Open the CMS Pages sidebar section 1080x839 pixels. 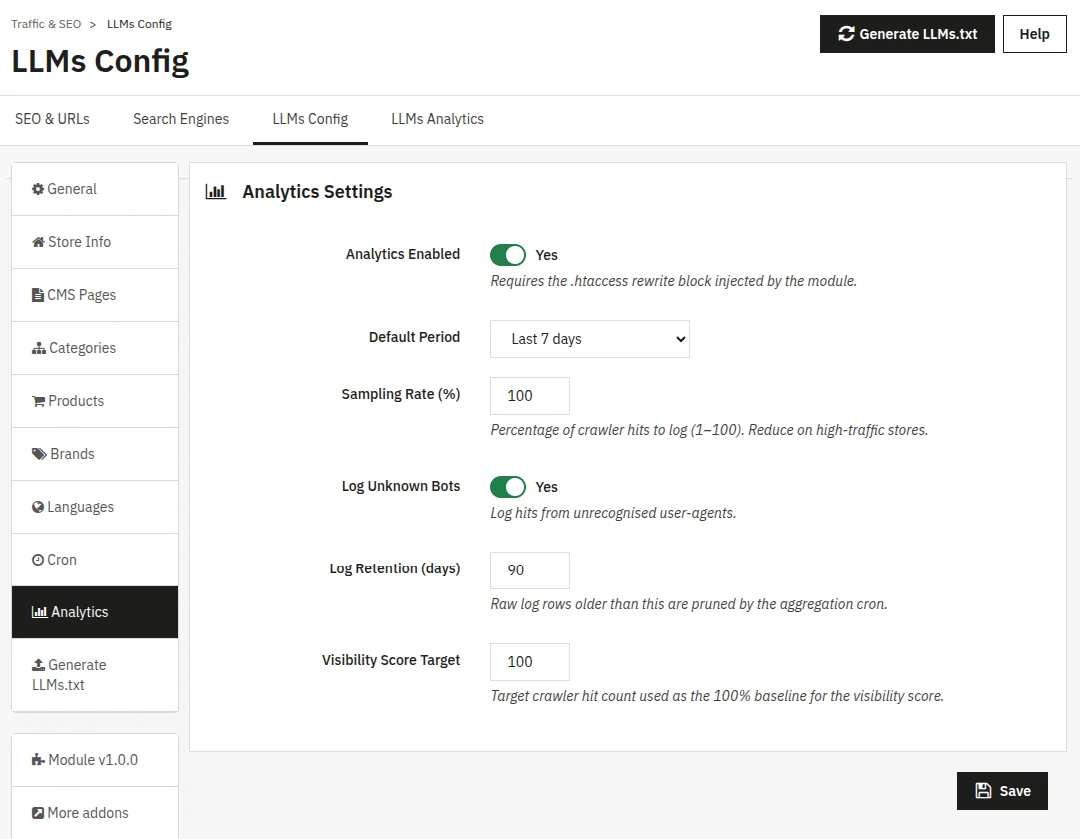pyautogui.click(x=95, y=295)
